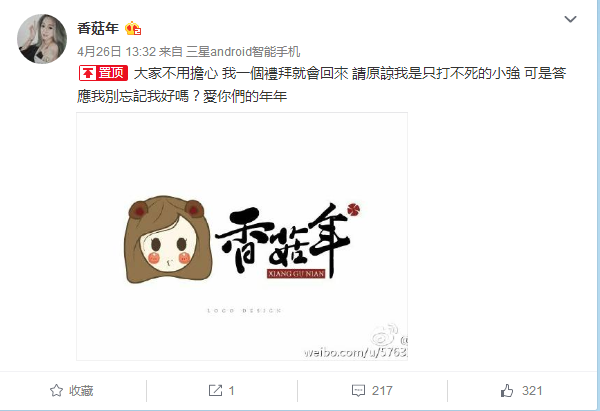Expand the post options chevron menu
The image size is (600, 411).
[570, 19]
